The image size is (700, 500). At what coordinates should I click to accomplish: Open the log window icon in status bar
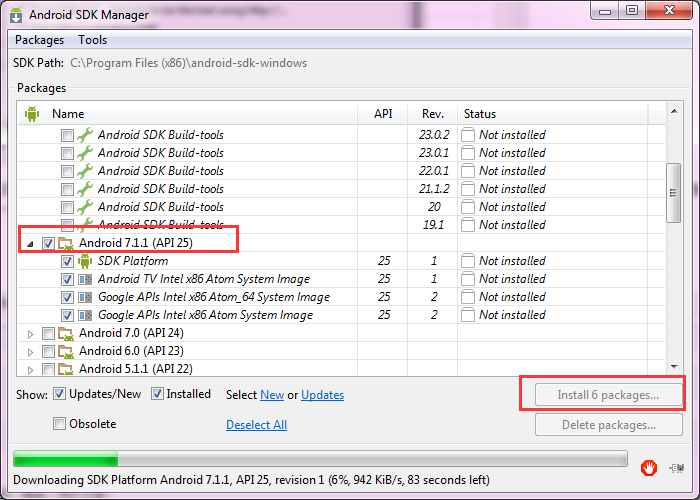point(676,468)
